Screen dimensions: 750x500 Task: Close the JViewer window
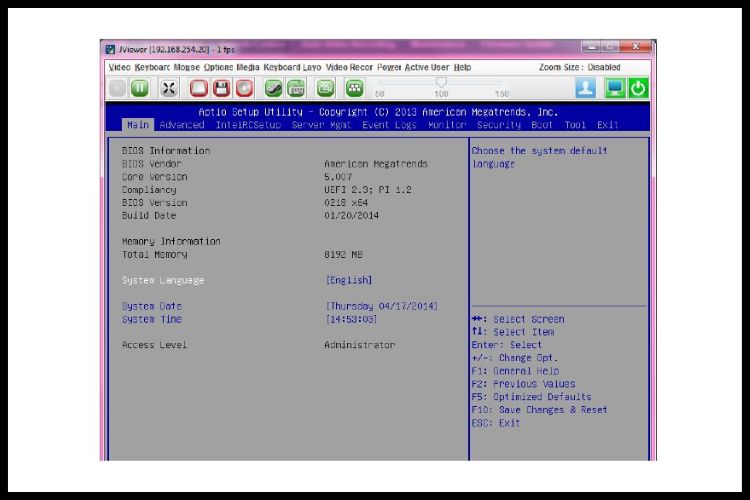point(636,46)
